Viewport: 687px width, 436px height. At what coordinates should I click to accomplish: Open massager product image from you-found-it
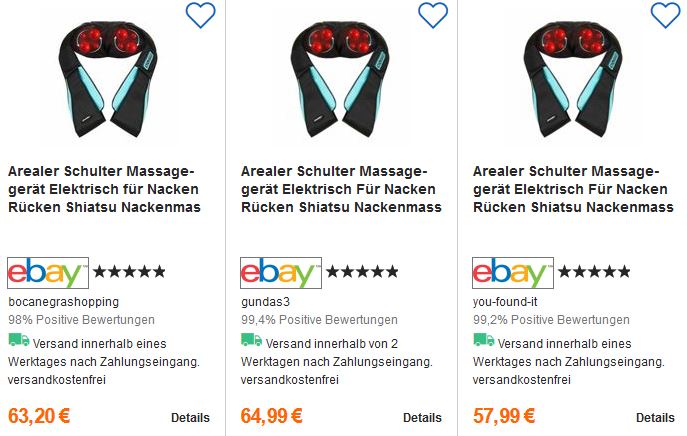[x=572, y=78]
